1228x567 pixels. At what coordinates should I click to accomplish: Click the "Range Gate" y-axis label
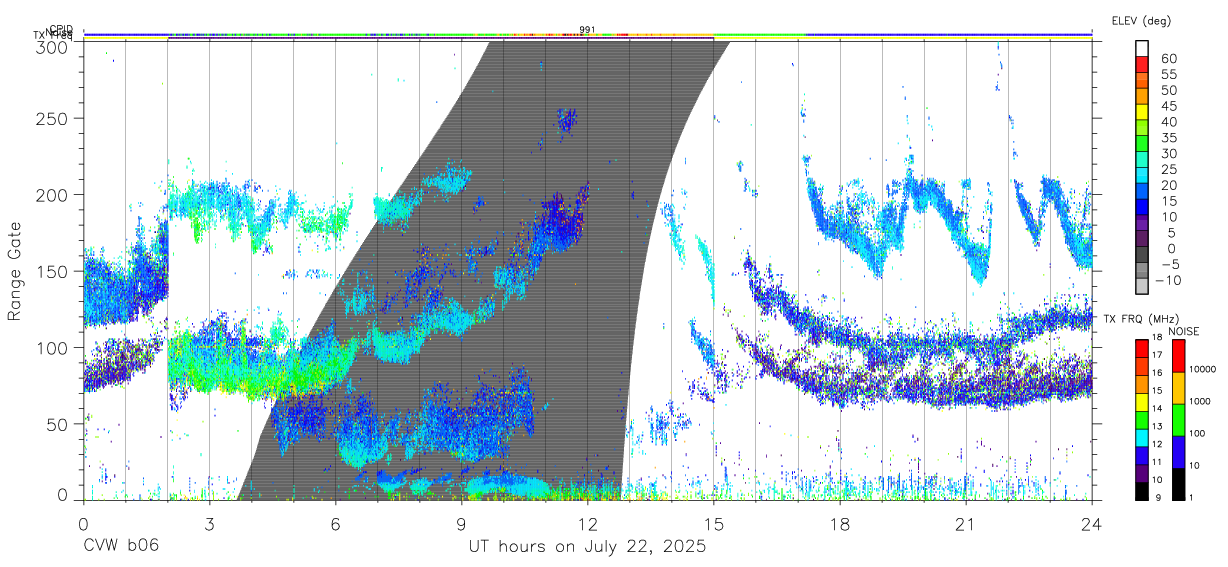point(15,271)
